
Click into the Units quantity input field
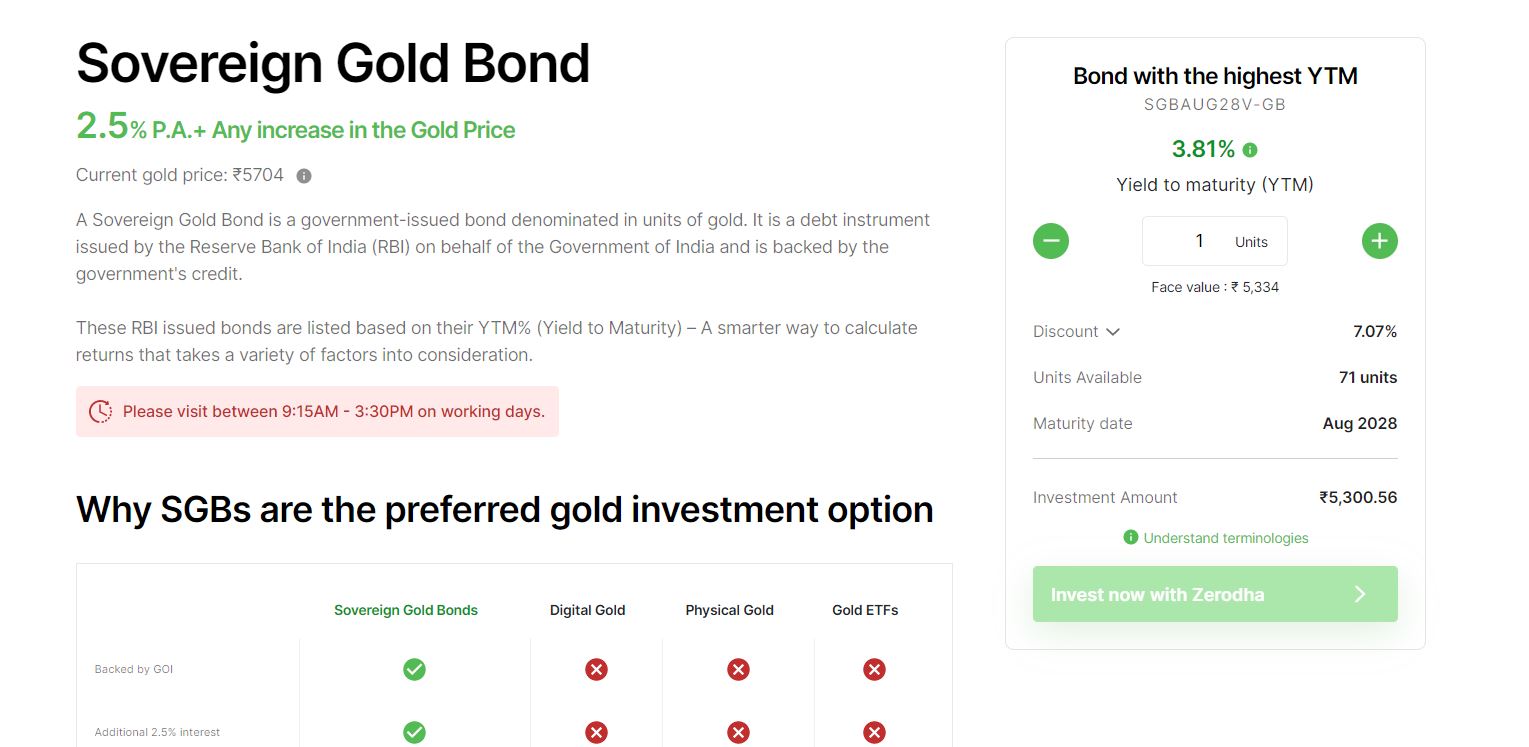point(1214,241)
